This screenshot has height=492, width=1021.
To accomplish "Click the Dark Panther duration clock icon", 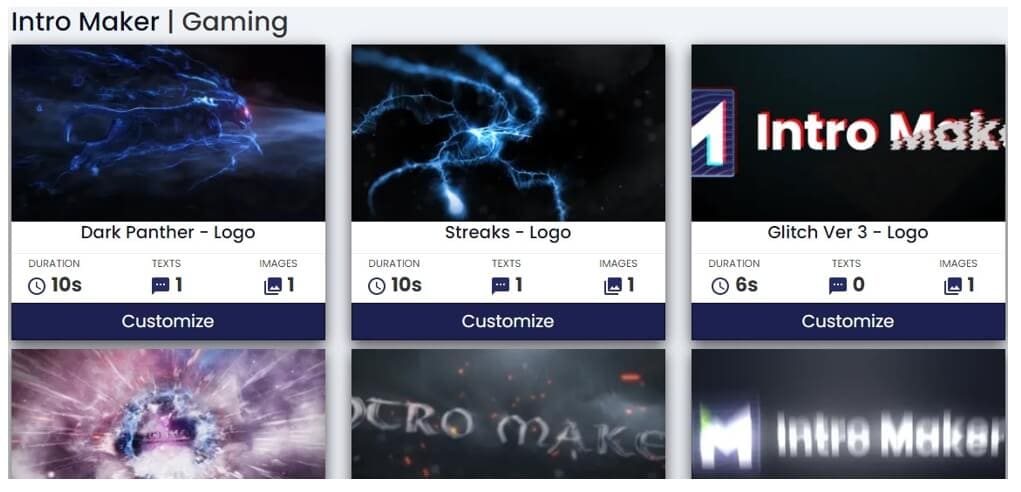I will [x=37, y=286].
